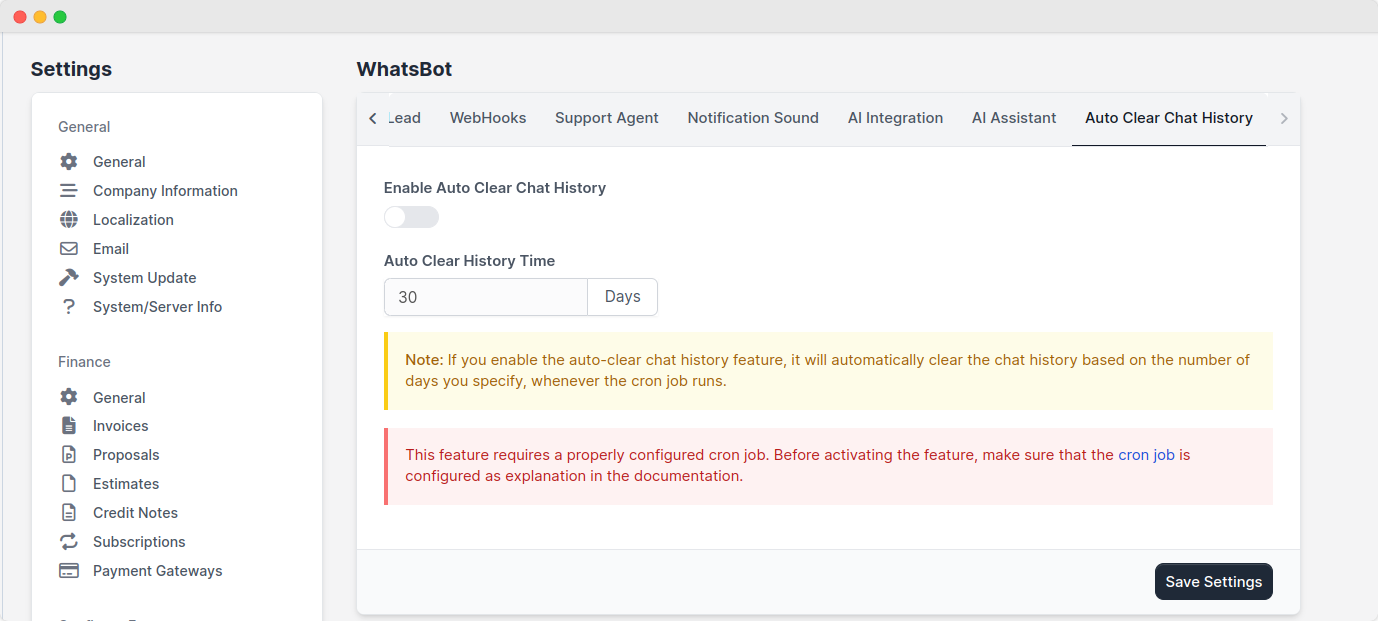This screenshot has width=1378, height=621.
Task: Focus the Auto Clear History Time field
Action: click(x=486, y=297)
